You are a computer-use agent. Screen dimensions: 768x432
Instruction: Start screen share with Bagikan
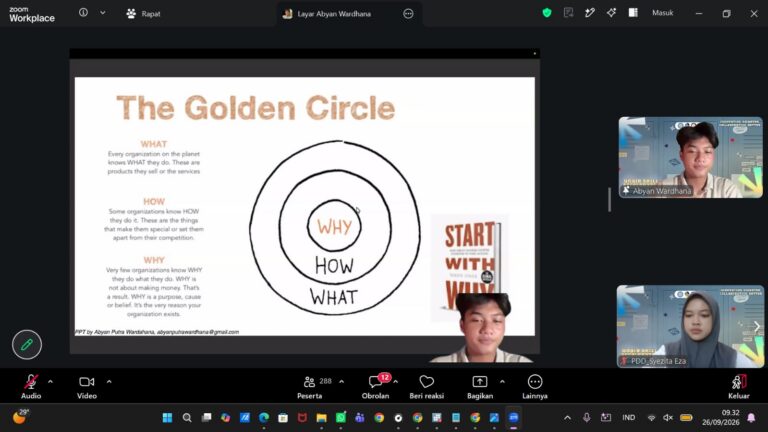[x=480, y=386]
